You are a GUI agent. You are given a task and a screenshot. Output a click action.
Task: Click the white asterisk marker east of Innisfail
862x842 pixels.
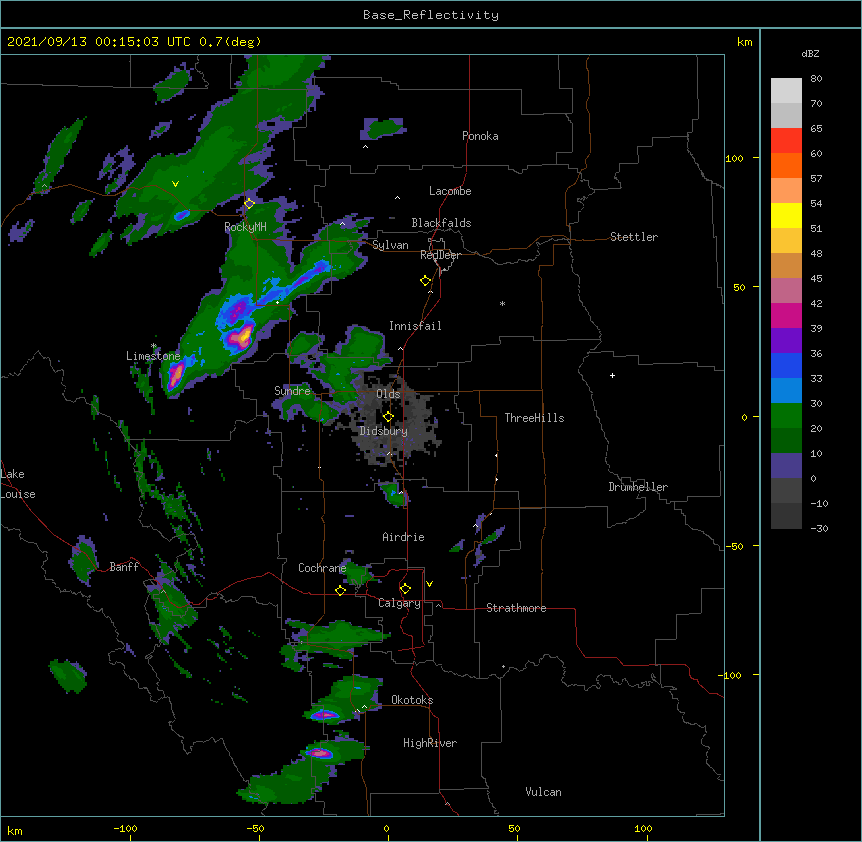pos(502,303)
